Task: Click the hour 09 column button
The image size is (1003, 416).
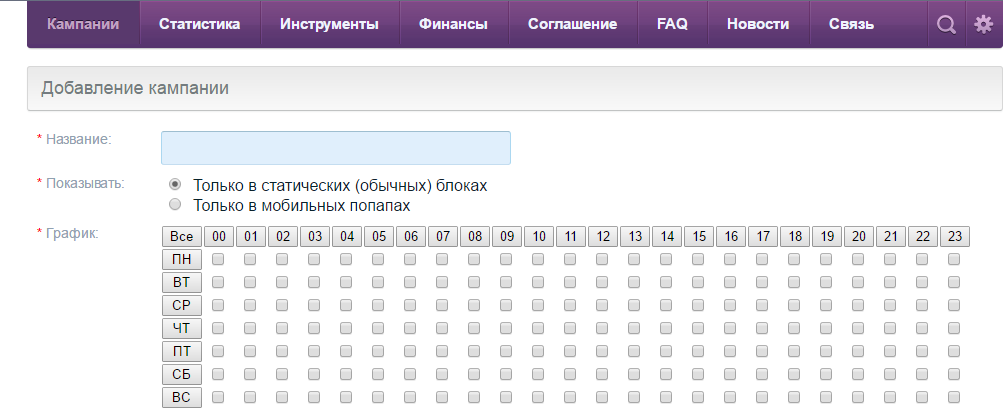Action: tap(507, 237)
